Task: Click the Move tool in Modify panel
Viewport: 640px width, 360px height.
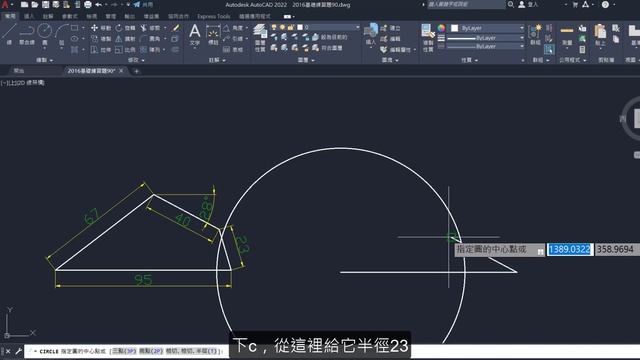Action: [100, 28]
